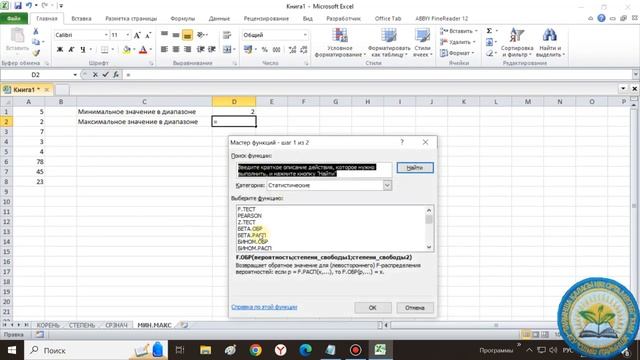Open Справка по этой функции link
This screenshot has width=640, height=360.
264,307
